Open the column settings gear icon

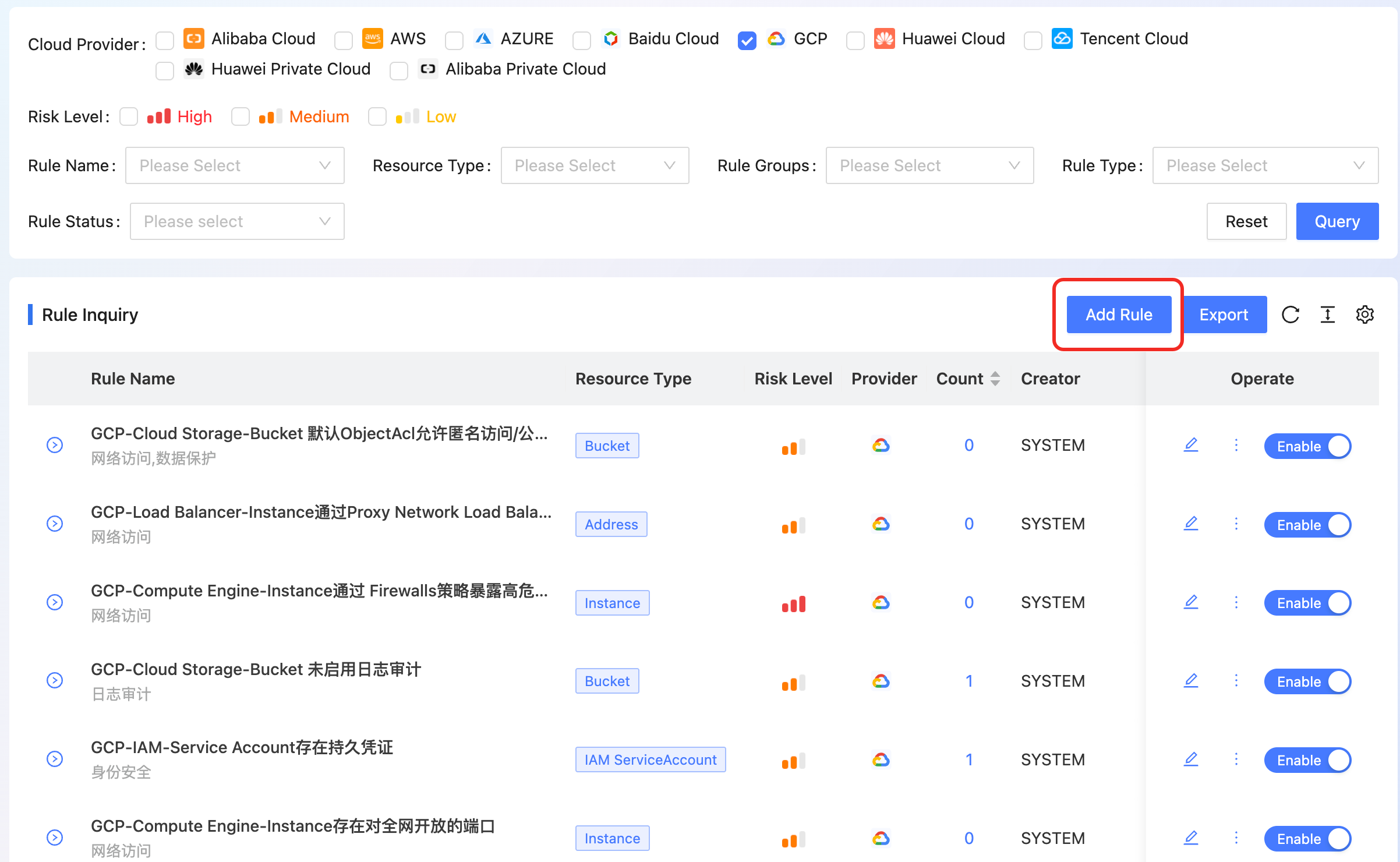click(x=1365, y=315)
